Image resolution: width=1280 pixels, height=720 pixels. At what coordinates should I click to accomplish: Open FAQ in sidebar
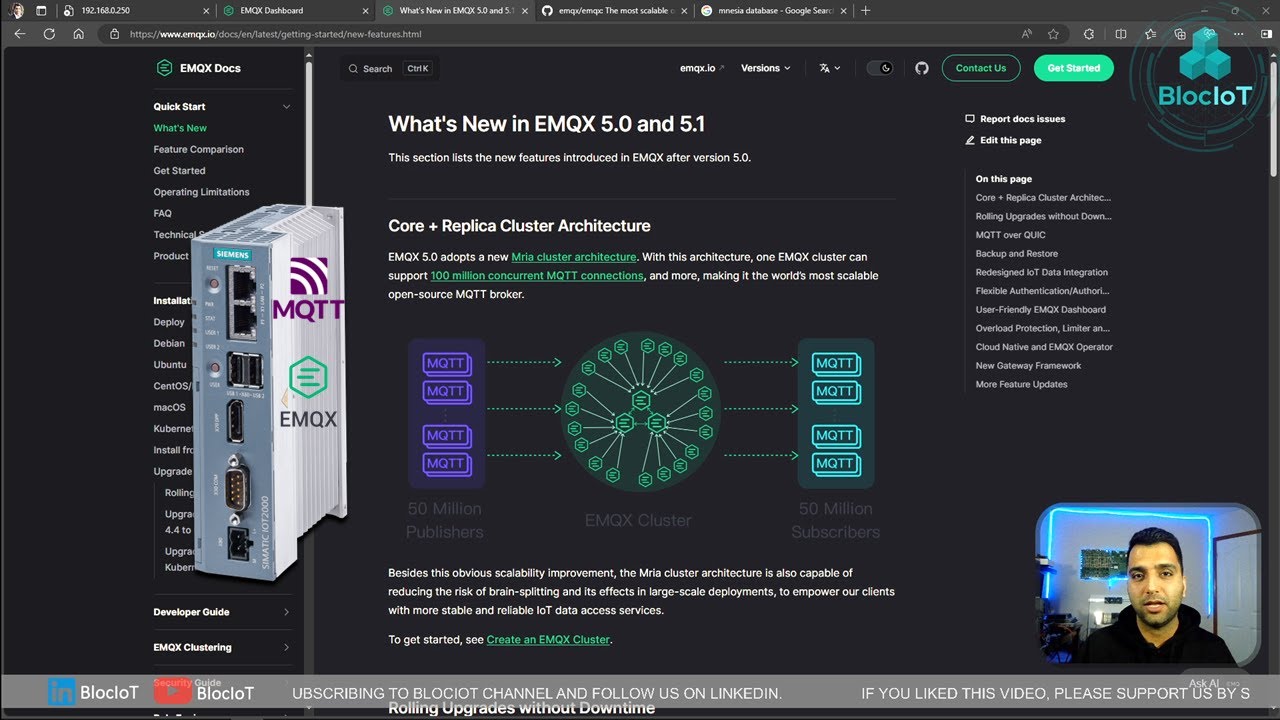(162, 213)
